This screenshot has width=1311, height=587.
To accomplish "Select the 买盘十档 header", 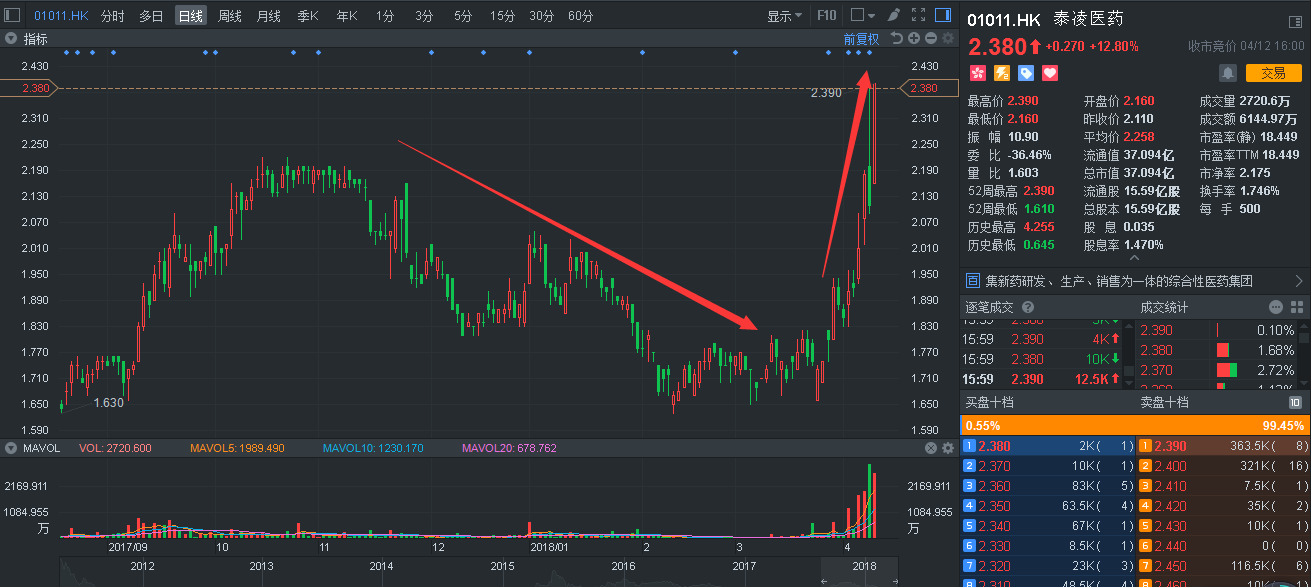I will tap(989, 402).
